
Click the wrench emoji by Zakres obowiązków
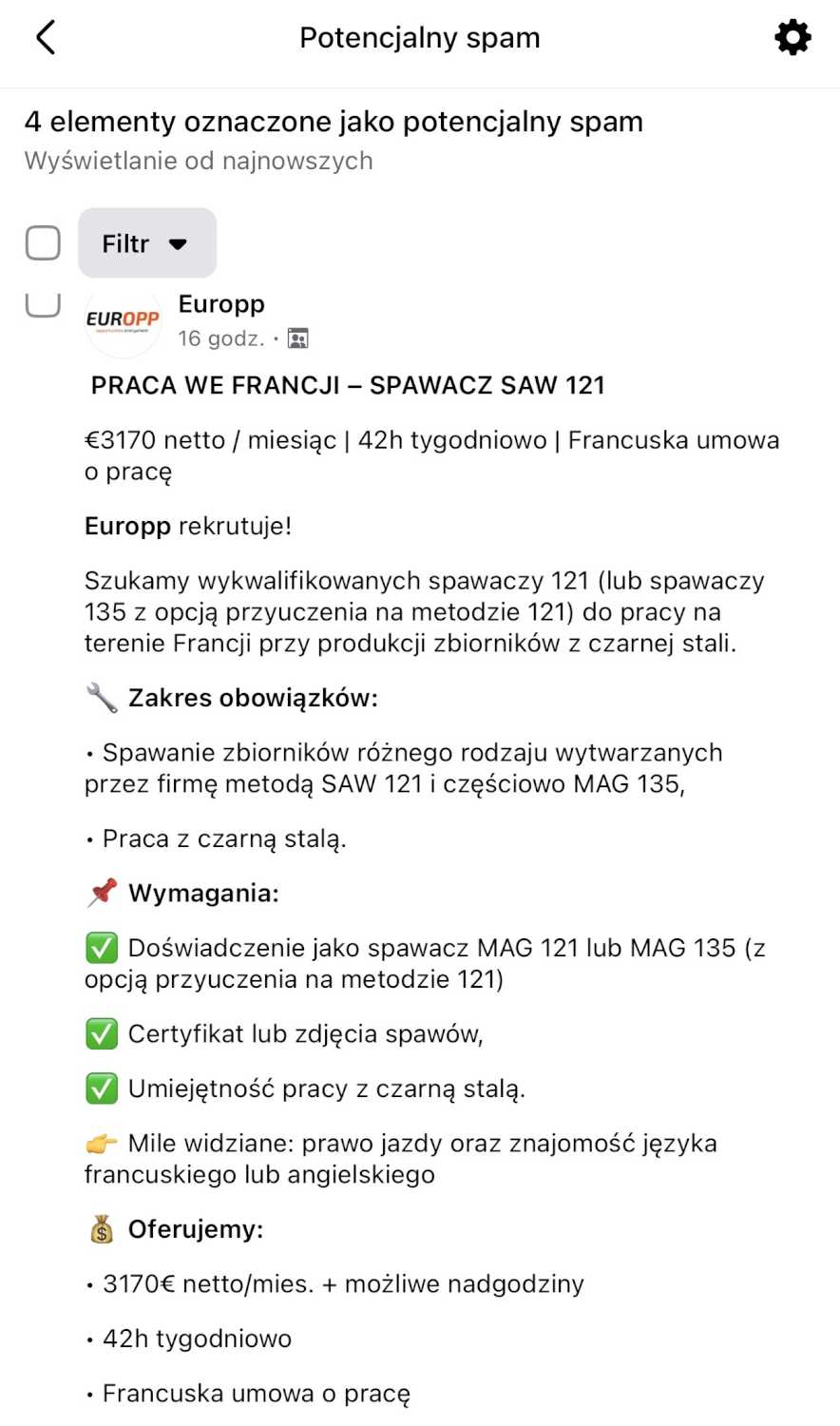coord(102,698)
